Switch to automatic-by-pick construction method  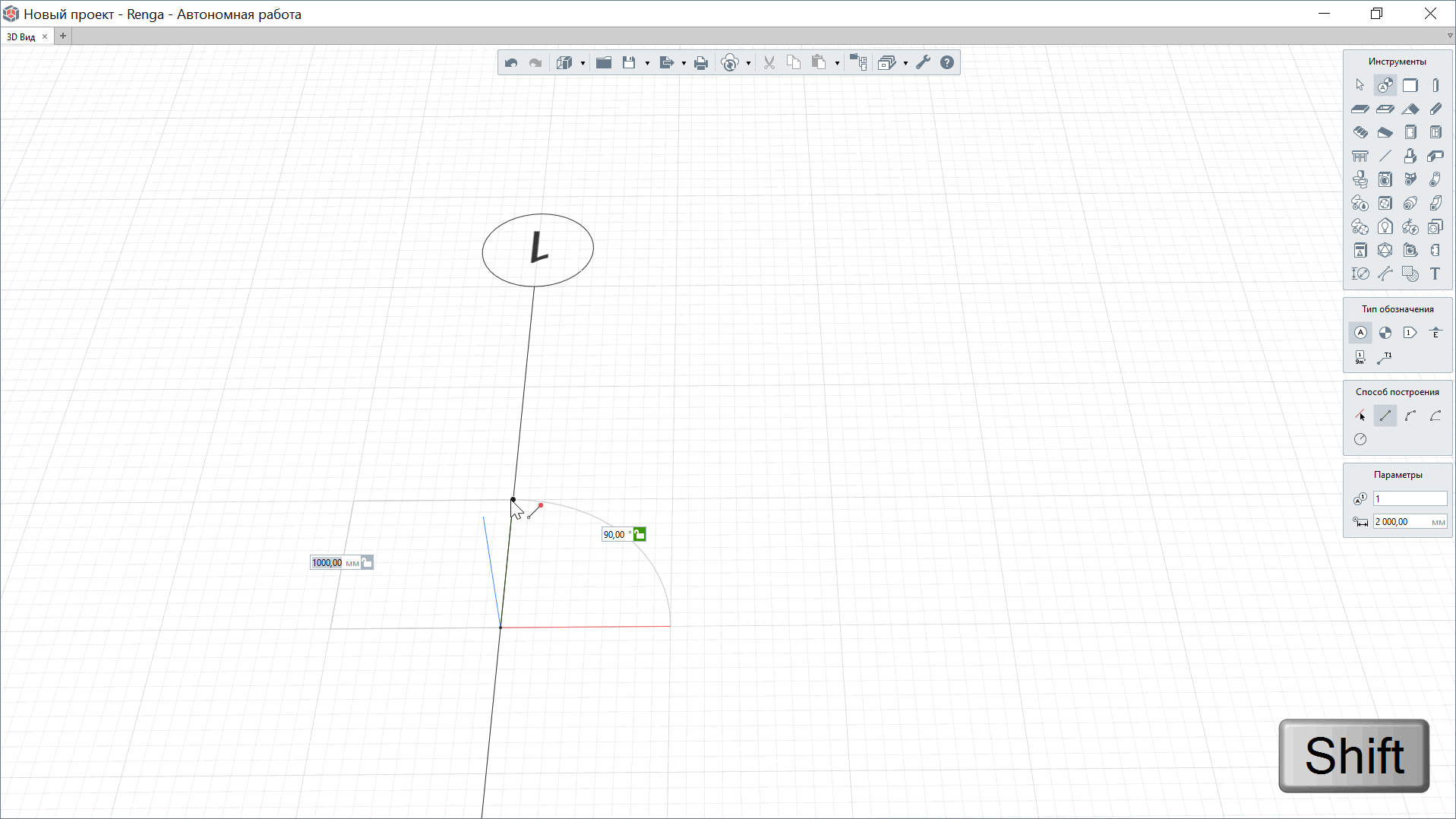1360,416
